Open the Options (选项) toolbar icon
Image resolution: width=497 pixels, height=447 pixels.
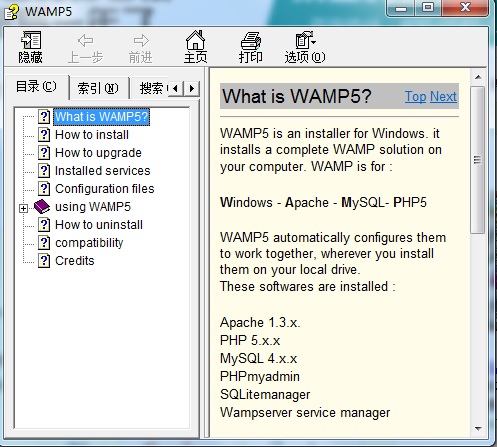pos(305,40)
